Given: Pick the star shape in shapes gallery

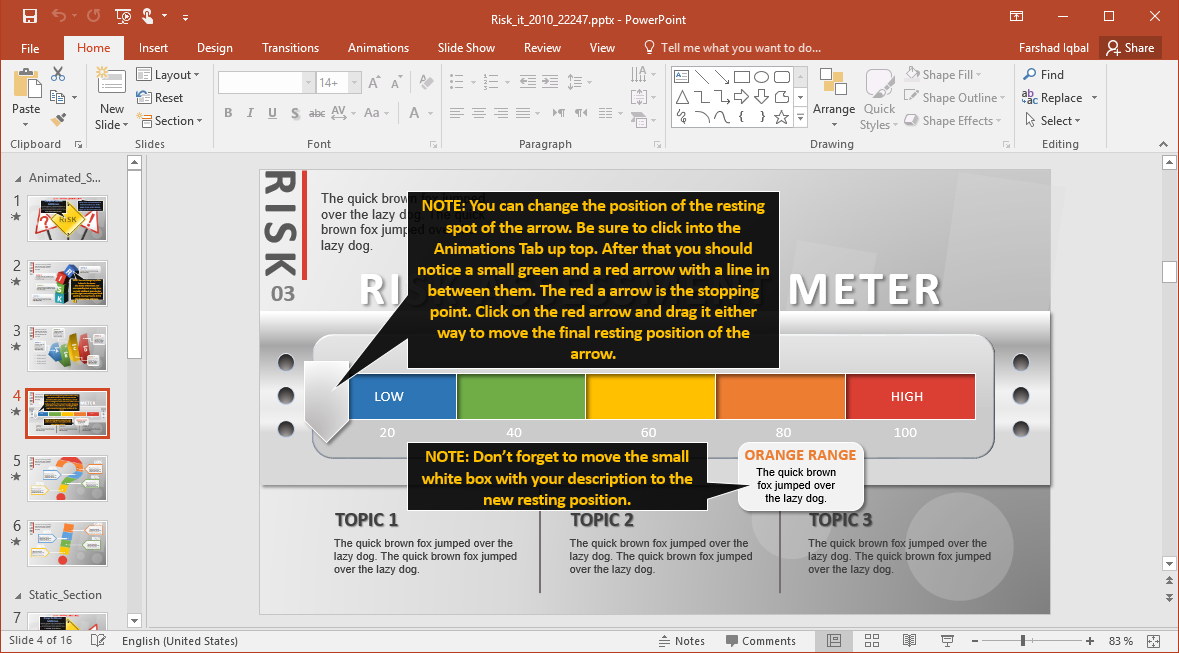Looking at the screenshot, I should point(780,117).
